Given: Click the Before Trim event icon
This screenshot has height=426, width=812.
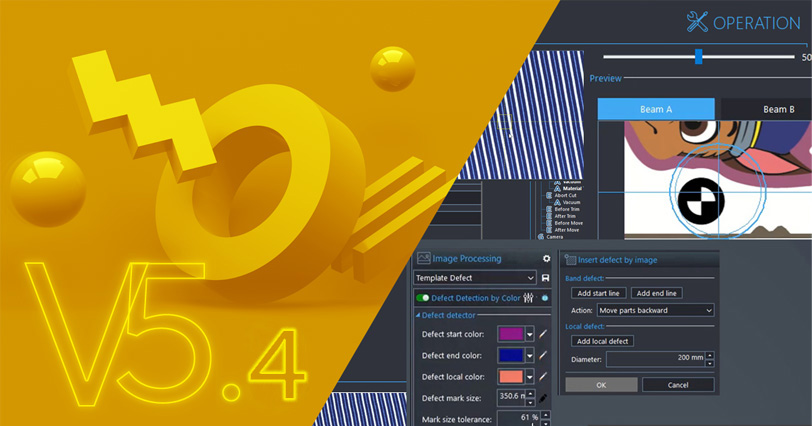Looking at the screenshot, I should [x=549, y=209].
